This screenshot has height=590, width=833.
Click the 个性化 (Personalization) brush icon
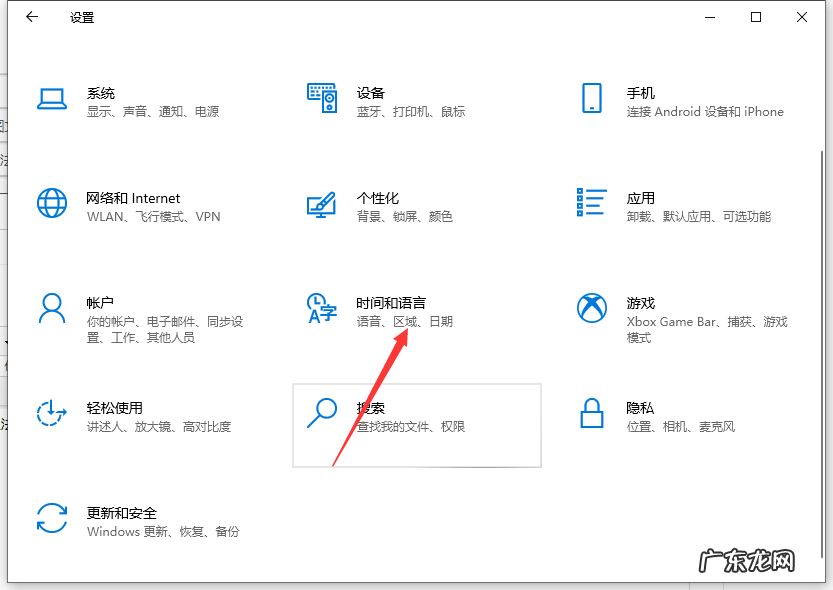click(x=322, y=205)
